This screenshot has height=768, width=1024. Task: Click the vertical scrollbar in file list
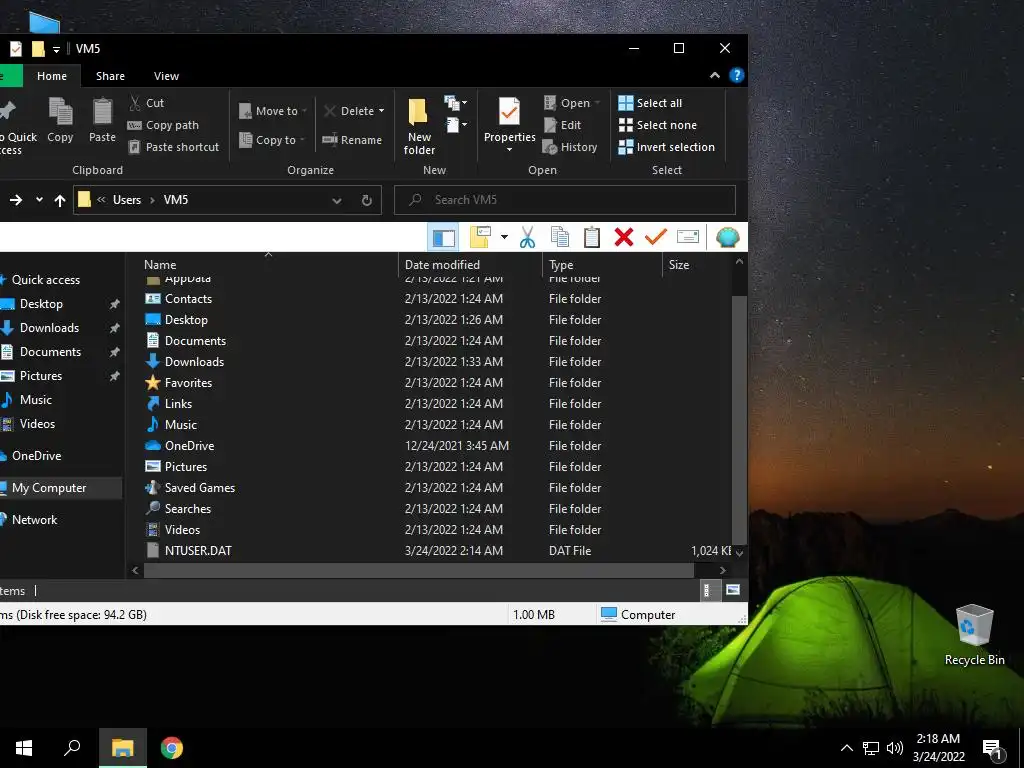tap(739, 419)
